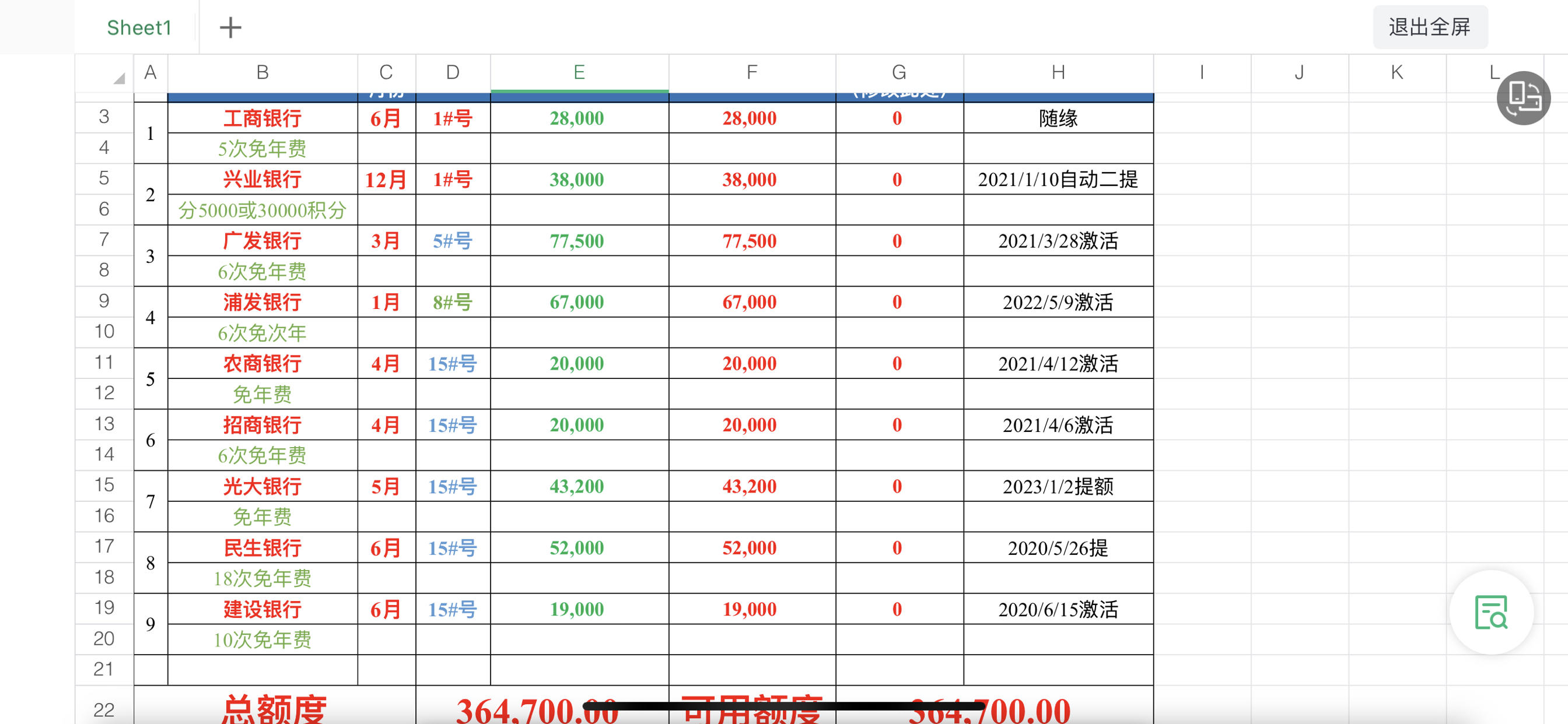Click the index number 5 merged cell
The height and width of the screenshot is (724, 1568).
(x=150, y=378)
